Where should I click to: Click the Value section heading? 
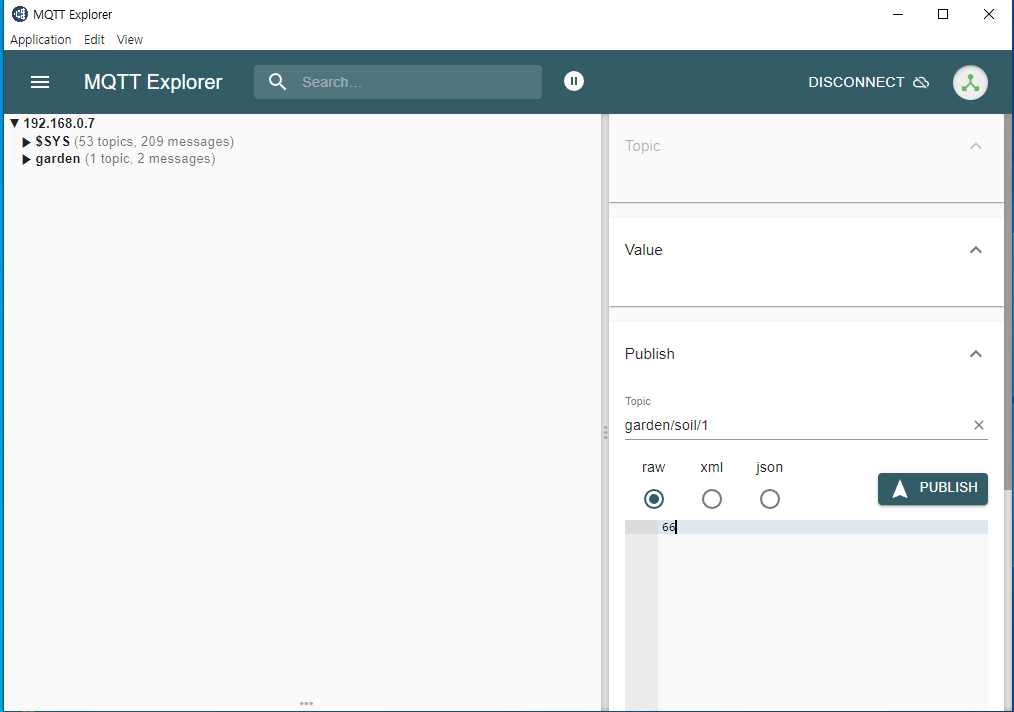click(x=643, y=250)
